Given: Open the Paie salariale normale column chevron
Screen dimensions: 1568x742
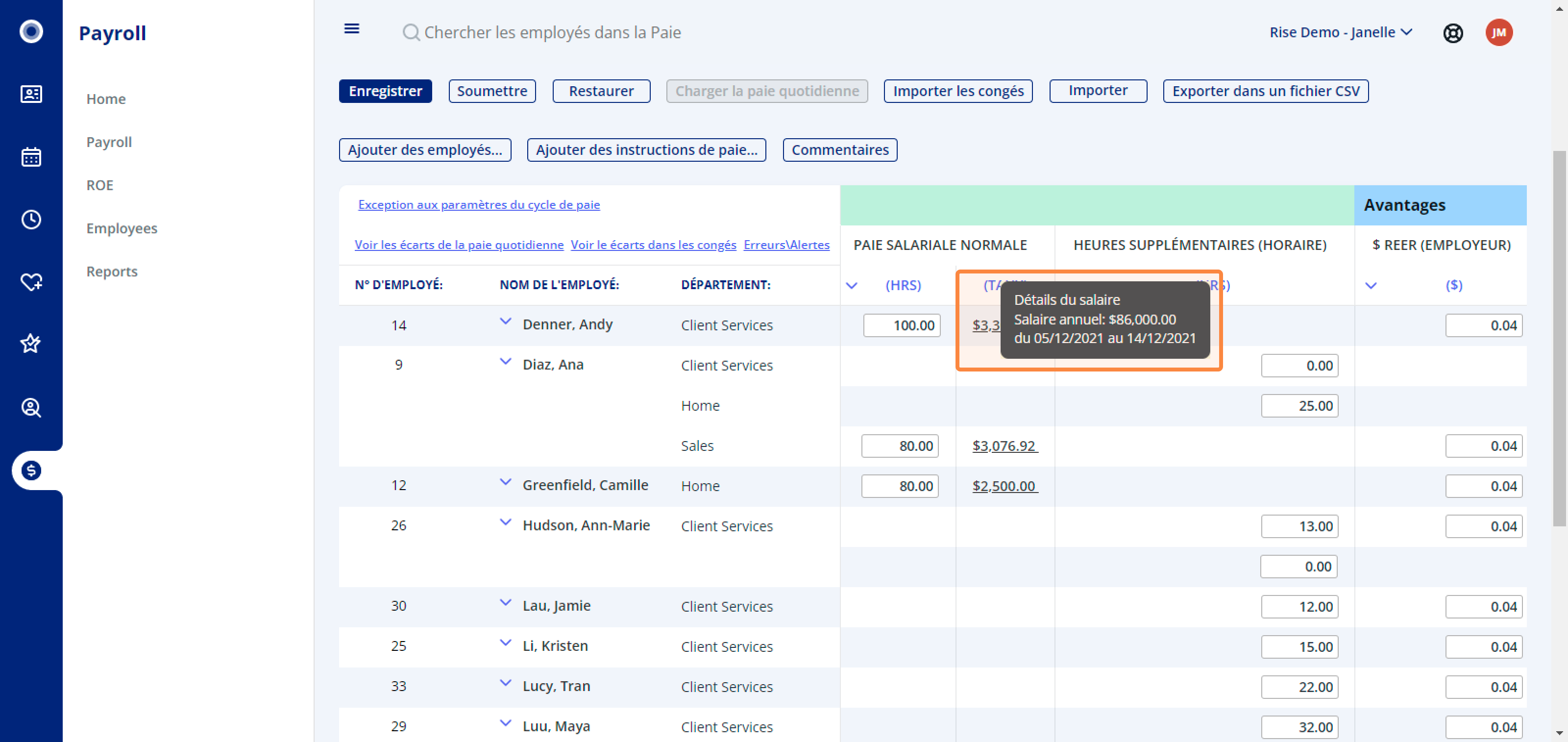Looking at the screenshot, I should [x=852, y=285].
